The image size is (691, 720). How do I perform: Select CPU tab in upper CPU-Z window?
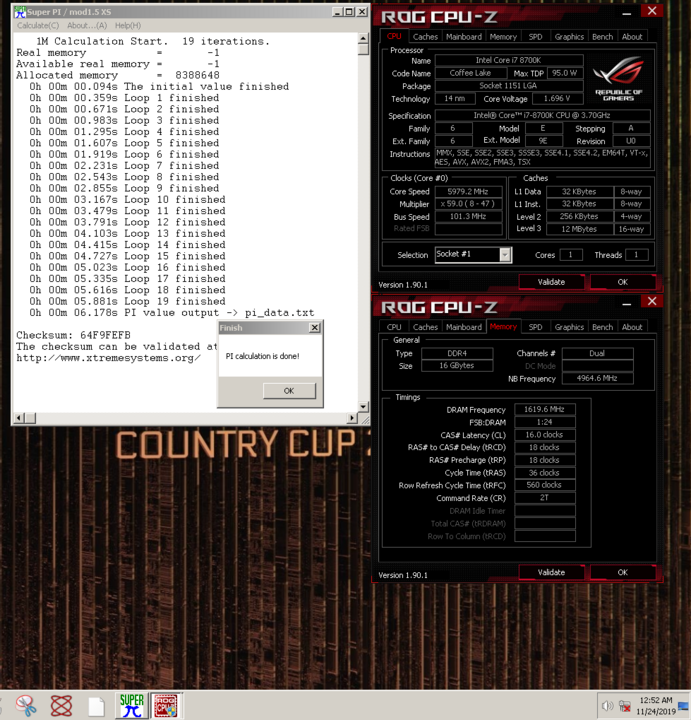click(394, 36)
